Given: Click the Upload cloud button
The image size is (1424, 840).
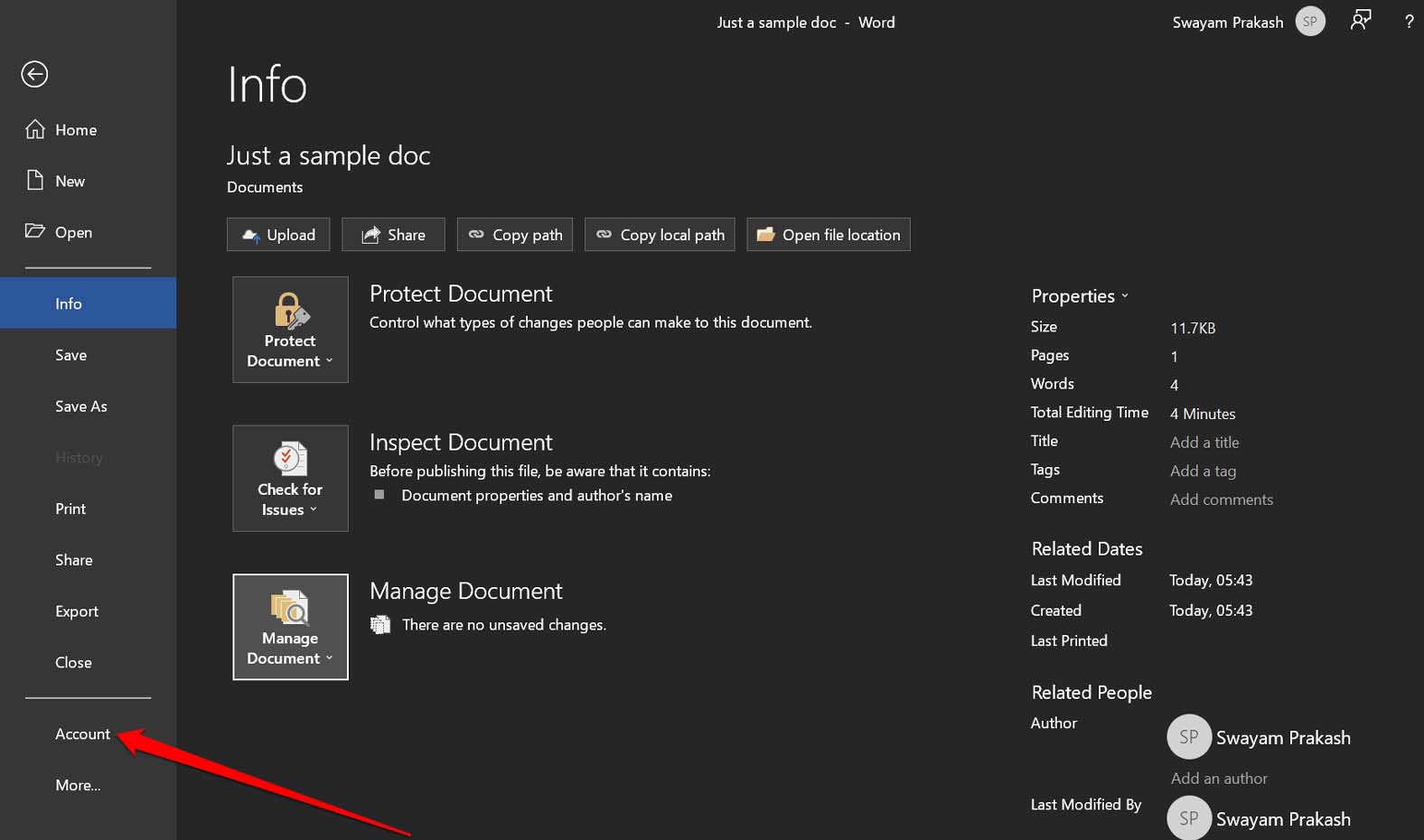Looking at the screenshot, I should (278, 235).
